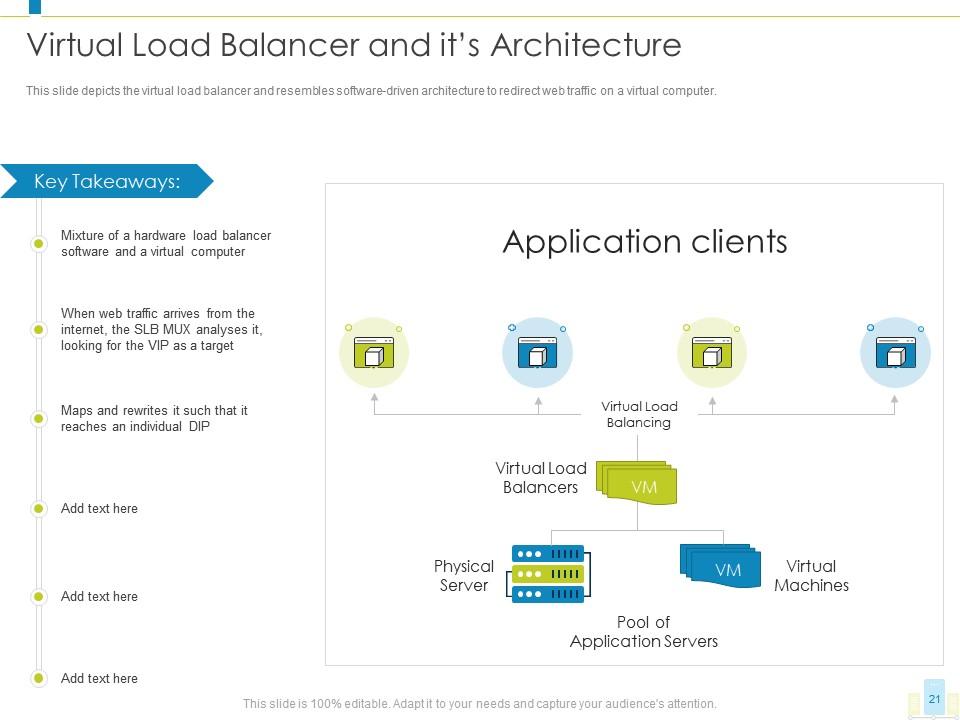The height and width of the screenshot is (720, 960).
Task: Select the 'Virtual Load Balancers' text label
Action: pyautogui.click(x=541, y=478)
